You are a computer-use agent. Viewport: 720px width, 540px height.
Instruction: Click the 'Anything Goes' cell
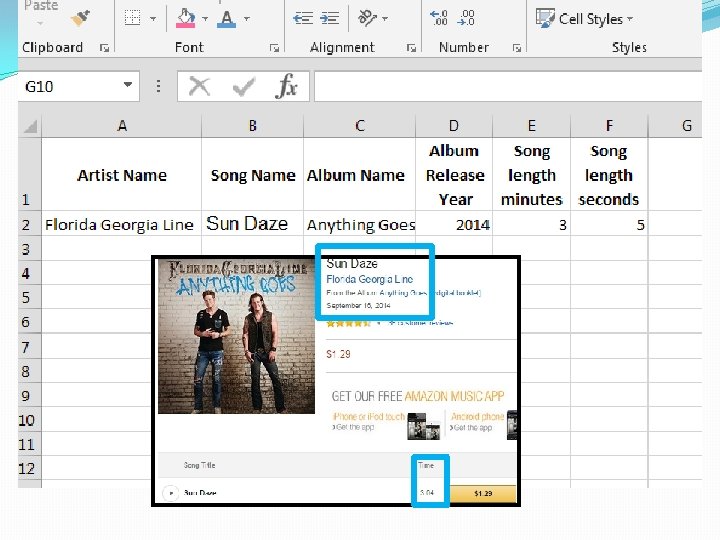[x=360, y=224]
